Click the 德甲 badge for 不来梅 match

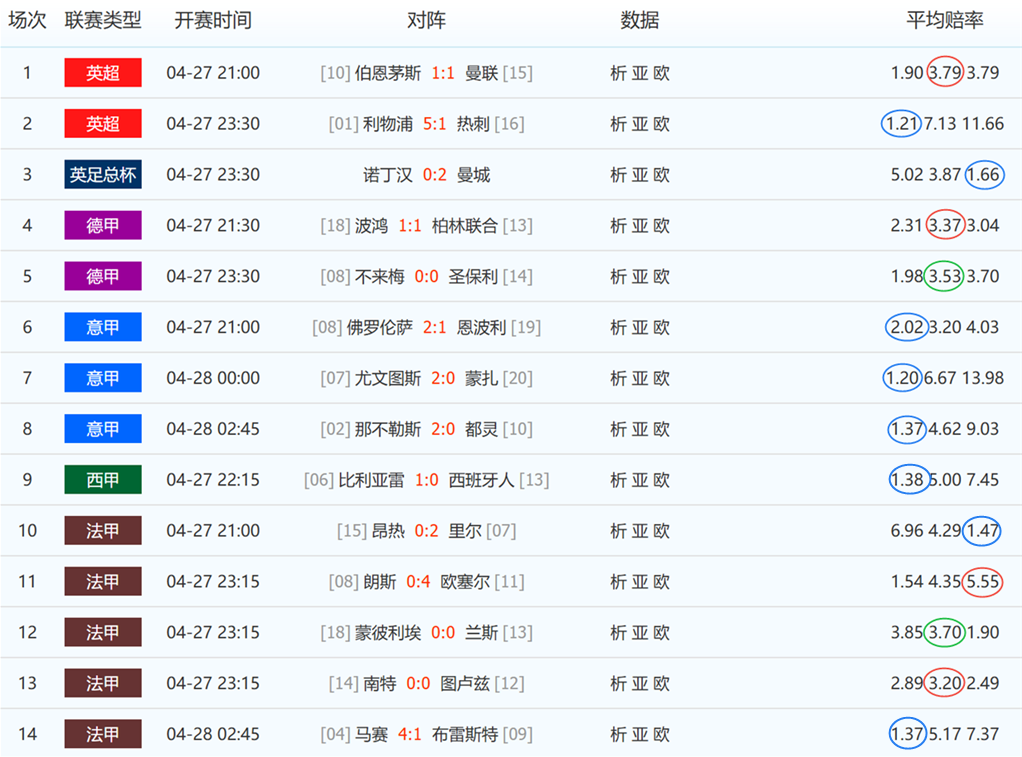pos(103,276)
